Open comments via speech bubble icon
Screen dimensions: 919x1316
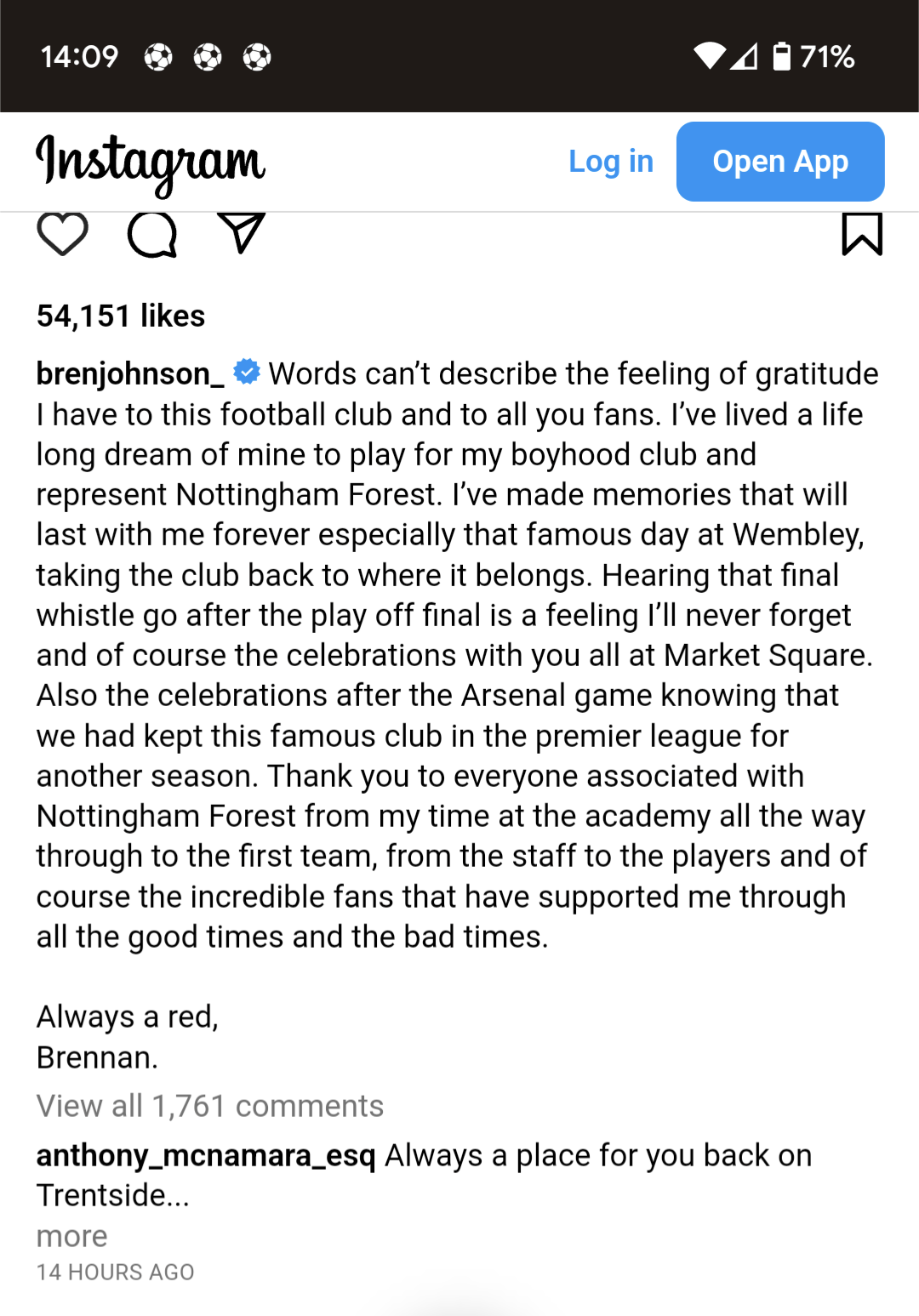[x=152, y=233]
